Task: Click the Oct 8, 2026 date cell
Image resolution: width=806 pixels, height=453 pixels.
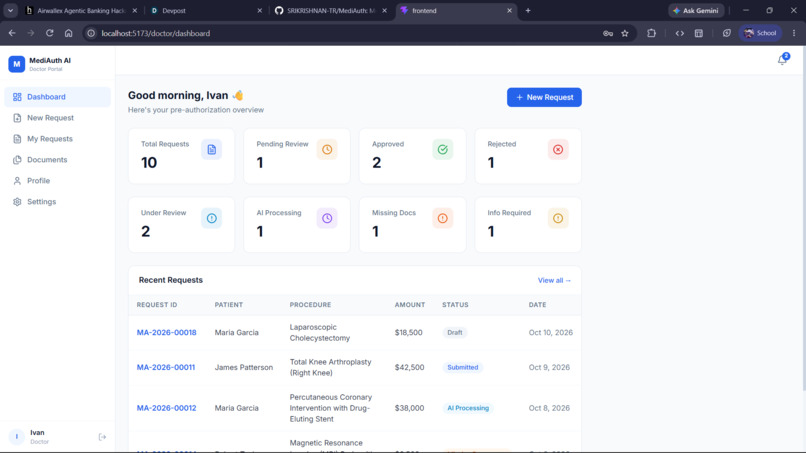Action: [549, 408]
